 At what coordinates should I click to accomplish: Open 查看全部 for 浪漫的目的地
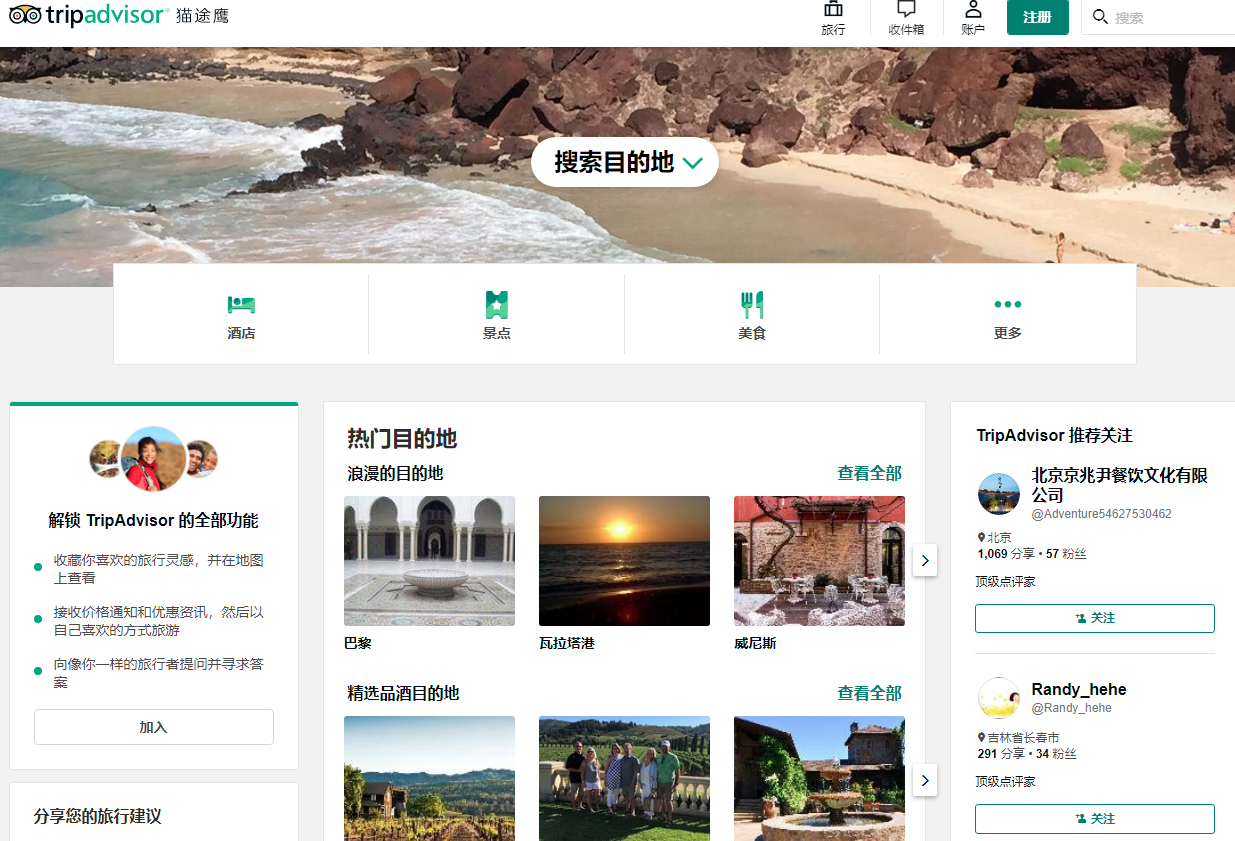click(x=869, y=473)
